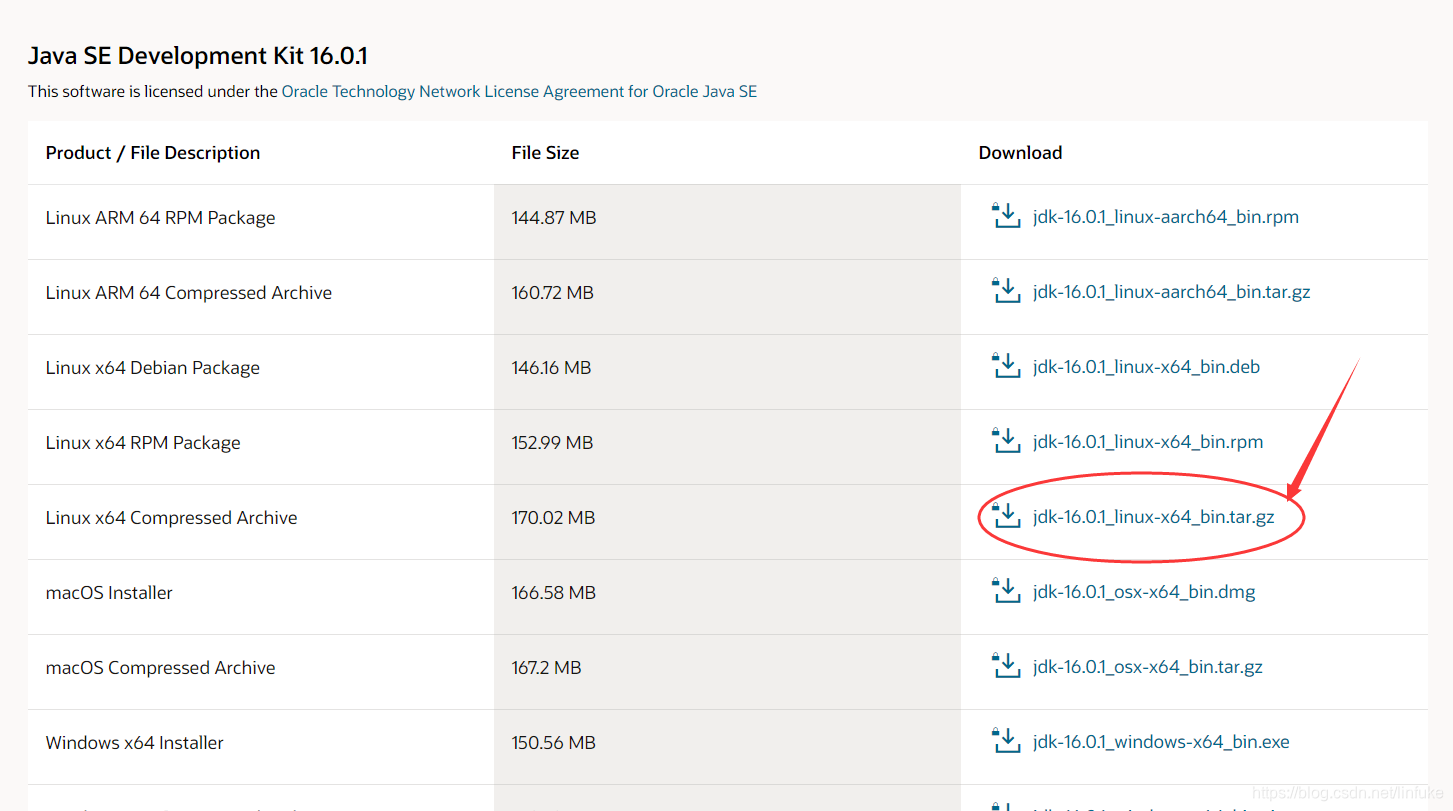Select the 167.2 MB file size
1453x811 pixels.
pyautogui.click(x=546, y=668)
